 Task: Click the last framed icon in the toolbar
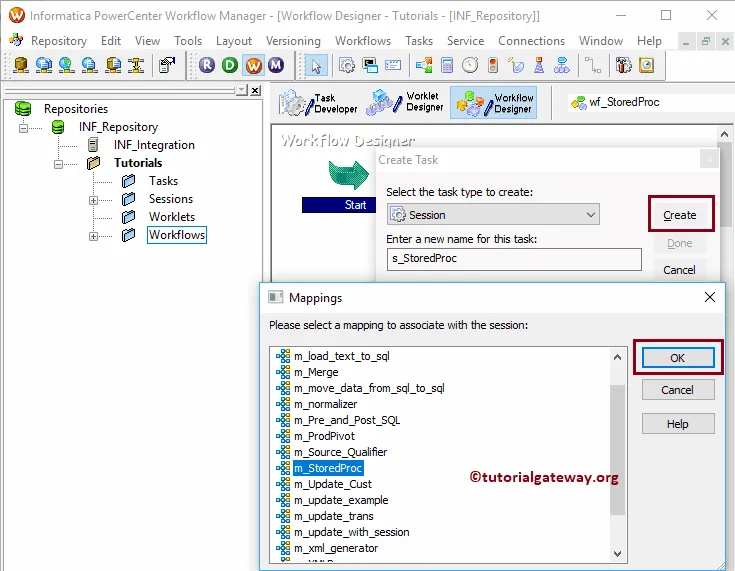point(646,65)
